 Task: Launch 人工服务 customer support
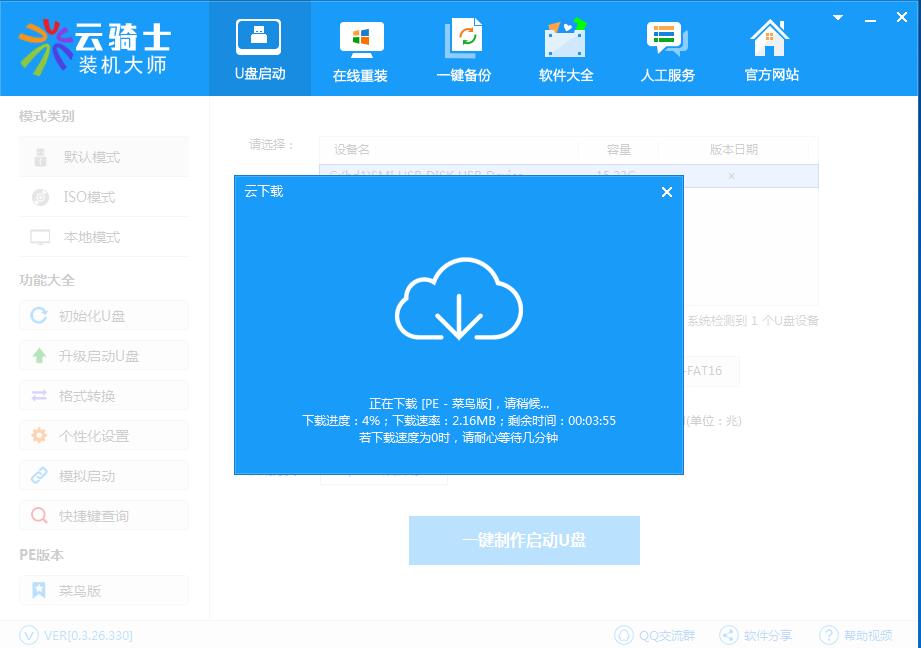(x=667, y=47)
